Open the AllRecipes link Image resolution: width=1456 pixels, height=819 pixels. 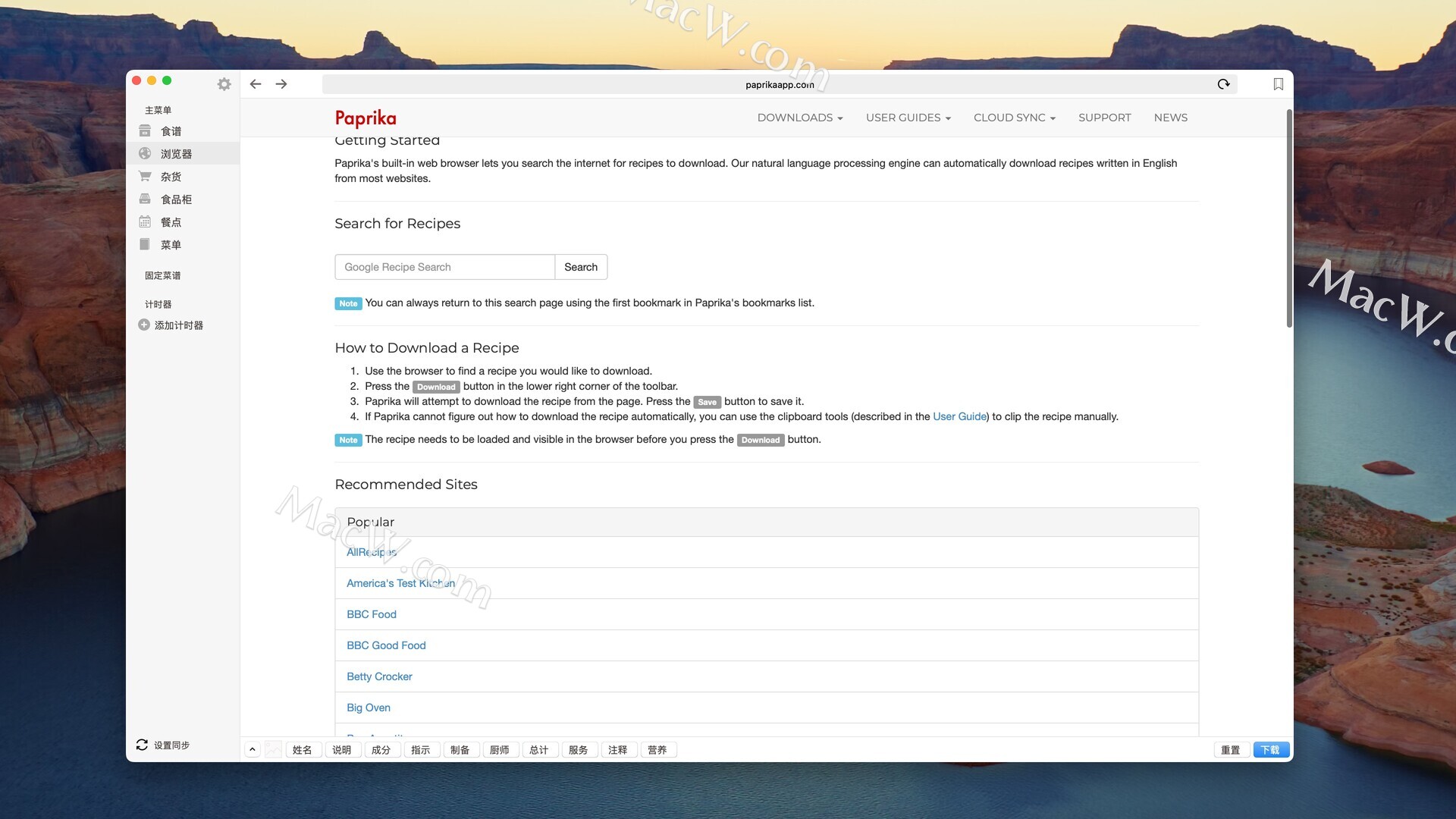[x=372, y=552]
